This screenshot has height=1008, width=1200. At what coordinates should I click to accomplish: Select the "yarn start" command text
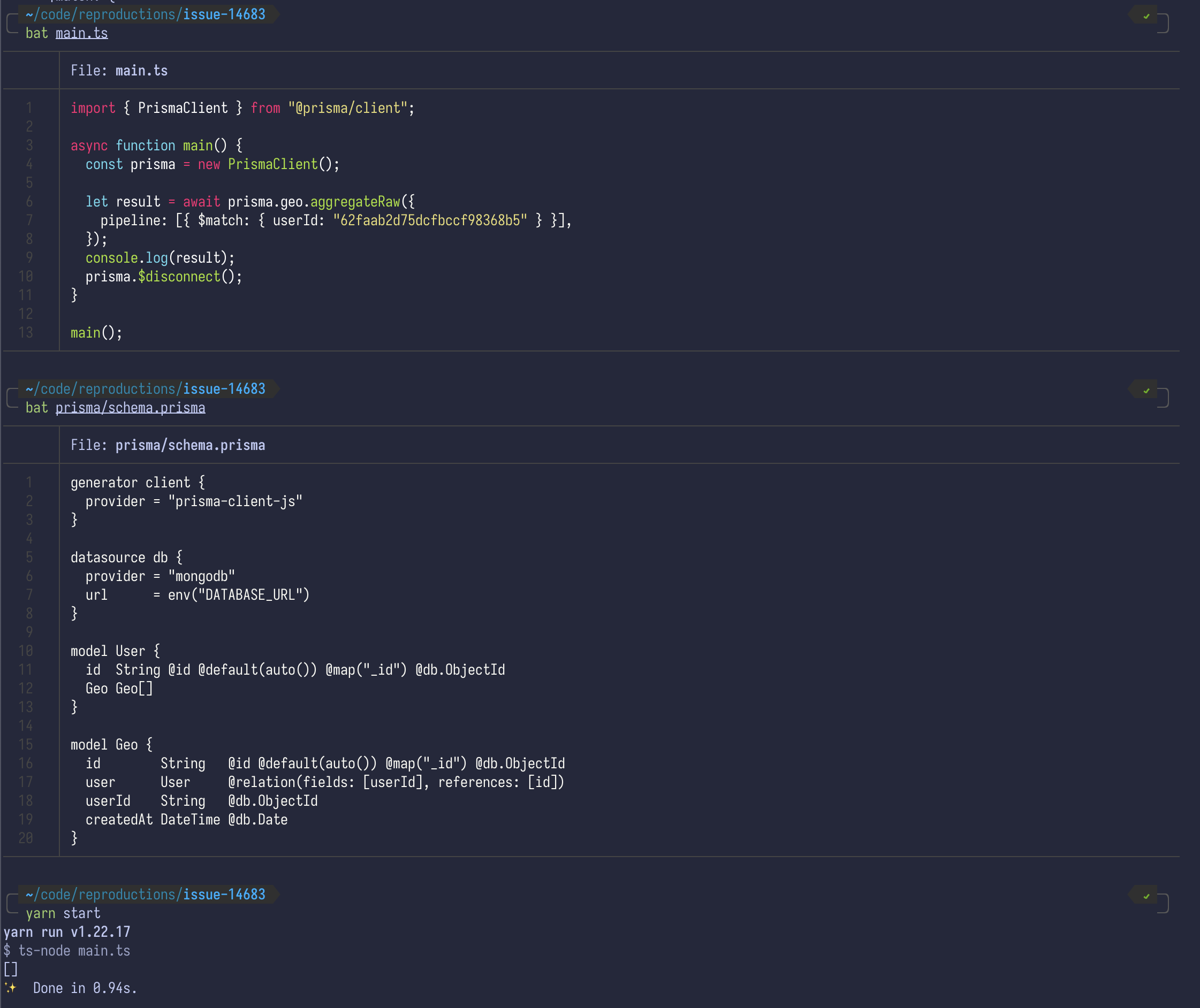pyautogui.click(x=63, y=913)
